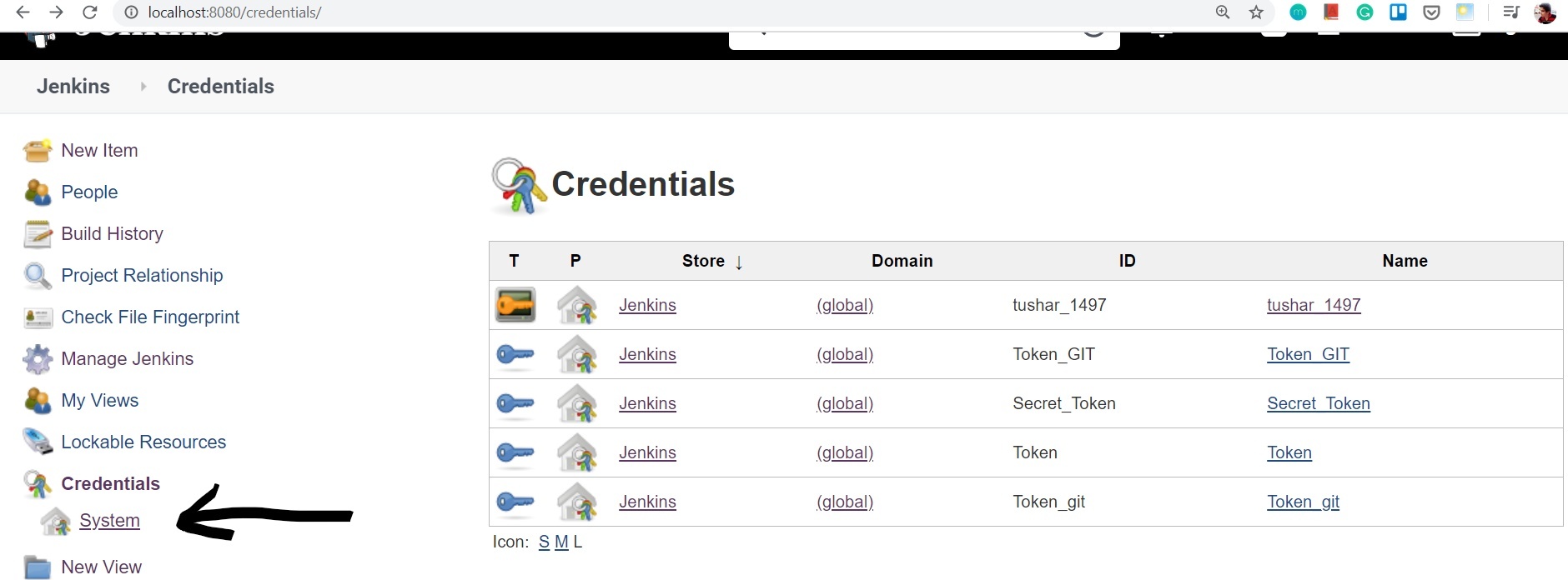Sort by the Domain column header
Viewport: 1568px width, 580px height.
pos(902,261)
